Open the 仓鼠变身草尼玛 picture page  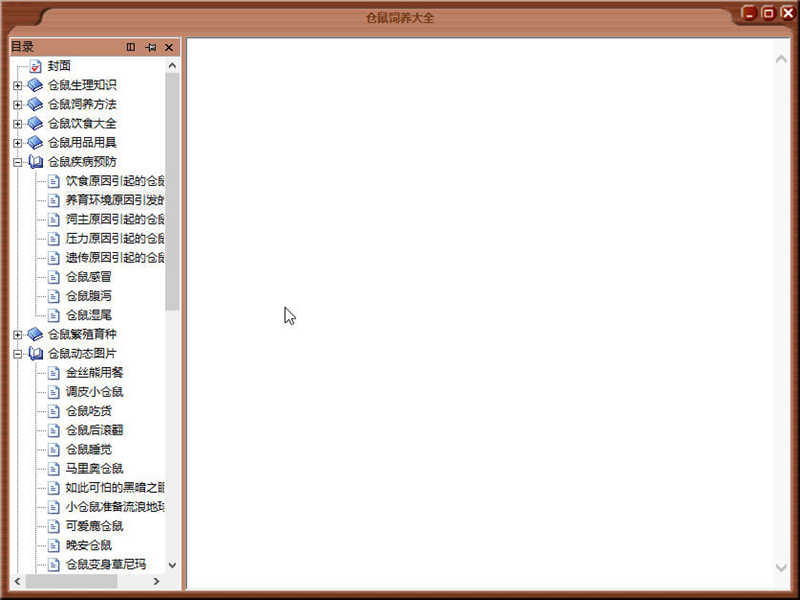[106, 564]
